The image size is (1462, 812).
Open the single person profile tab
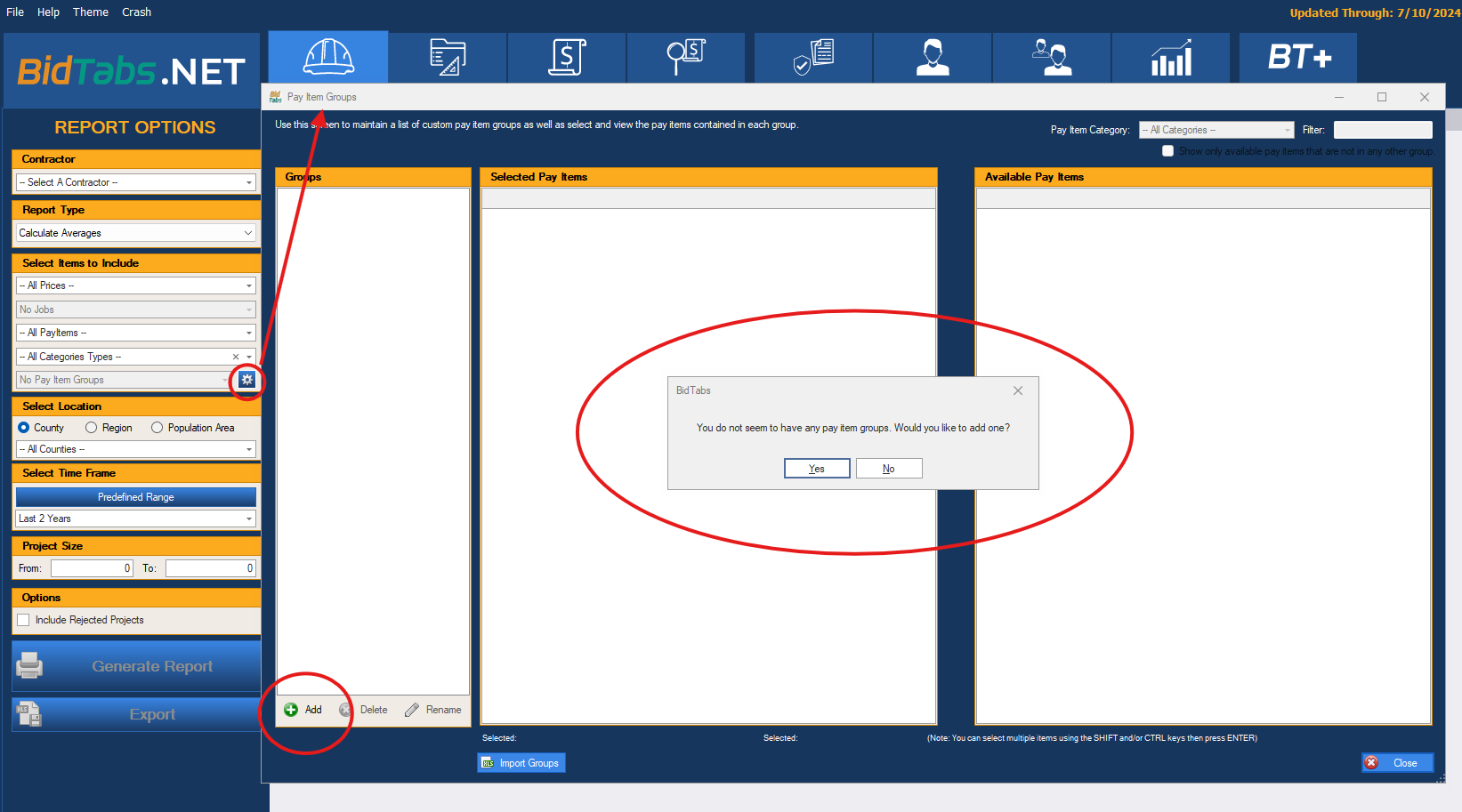tap(933, 57)
